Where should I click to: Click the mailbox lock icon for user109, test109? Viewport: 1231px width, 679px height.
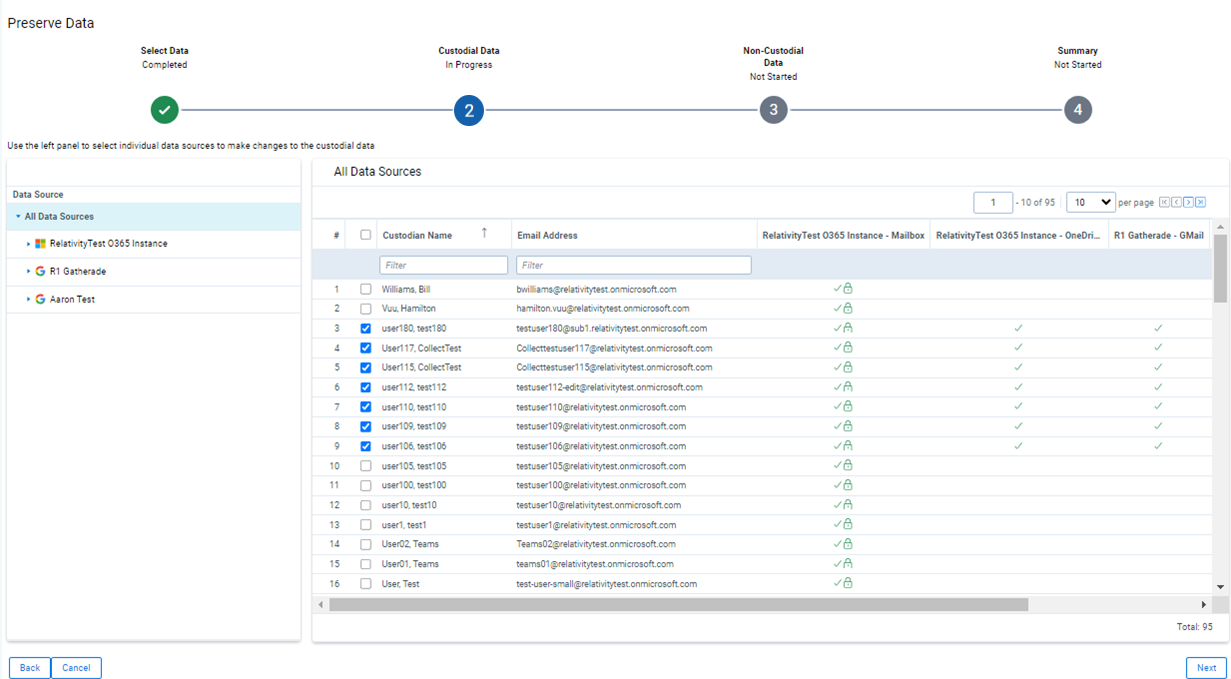pos(848,426)
